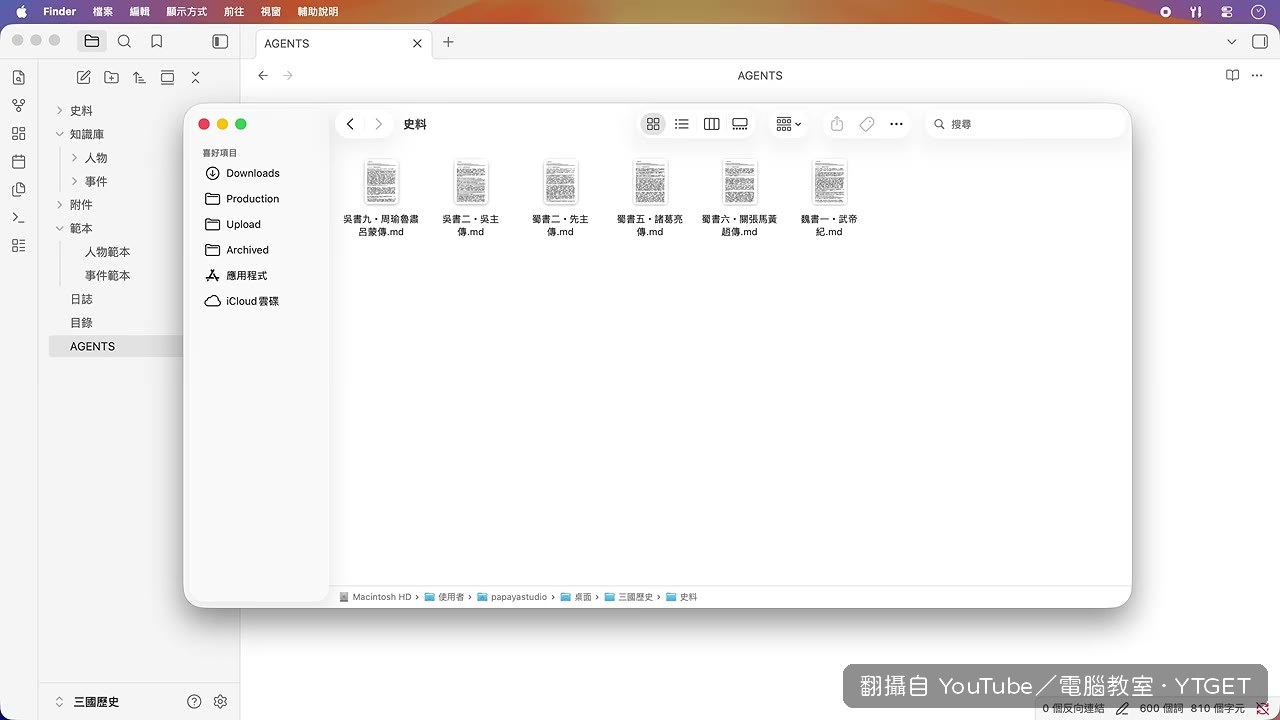Open Obsidian's search pane icon
1280x720 pixels.
[124, 42]
